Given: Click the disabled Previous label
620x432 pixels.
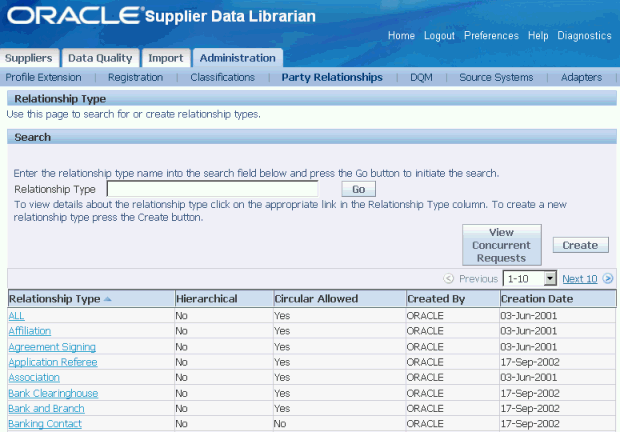Looking at the screenshot, I should [x=478, y=279].
